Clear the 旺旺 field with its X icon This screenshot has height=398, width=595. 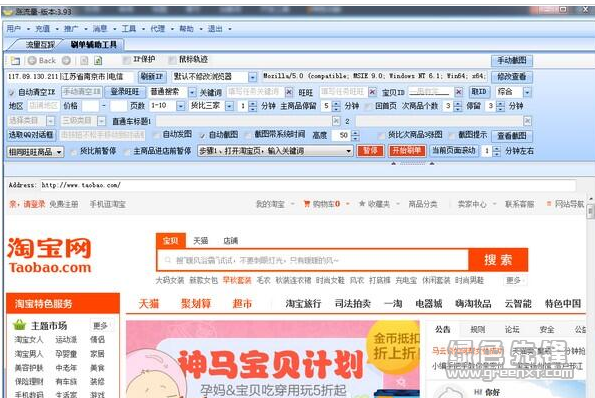372,92
